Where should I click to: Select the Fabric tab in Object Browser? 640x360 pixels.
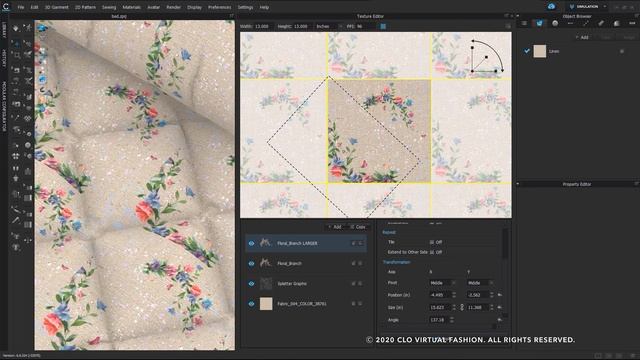pyautogui.click(x=539, y=23)
